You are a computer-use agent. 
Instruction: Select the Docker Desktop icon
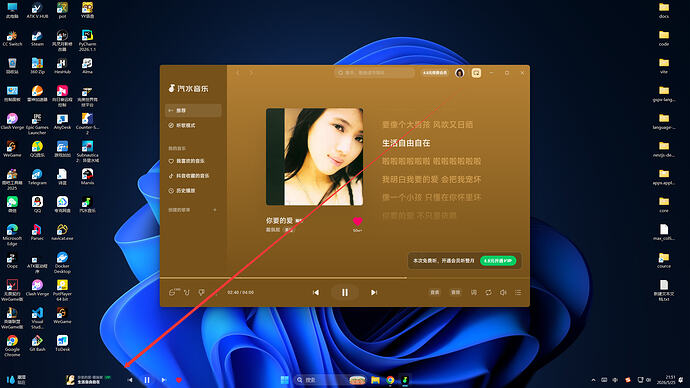[x=62, y=262]
